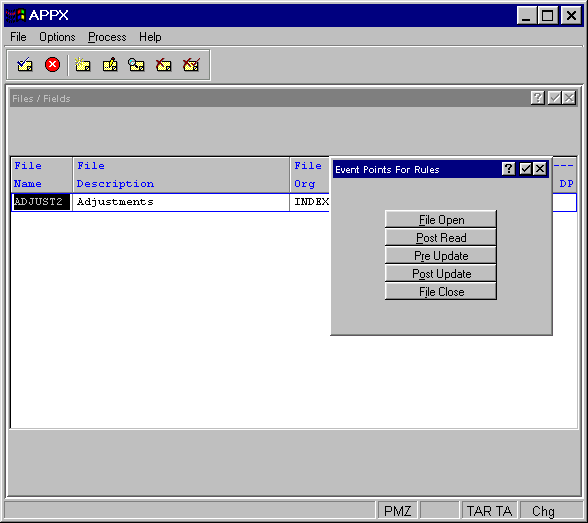
Task: Click the change-mode folder icon with pencil
Action: (110, 65)
